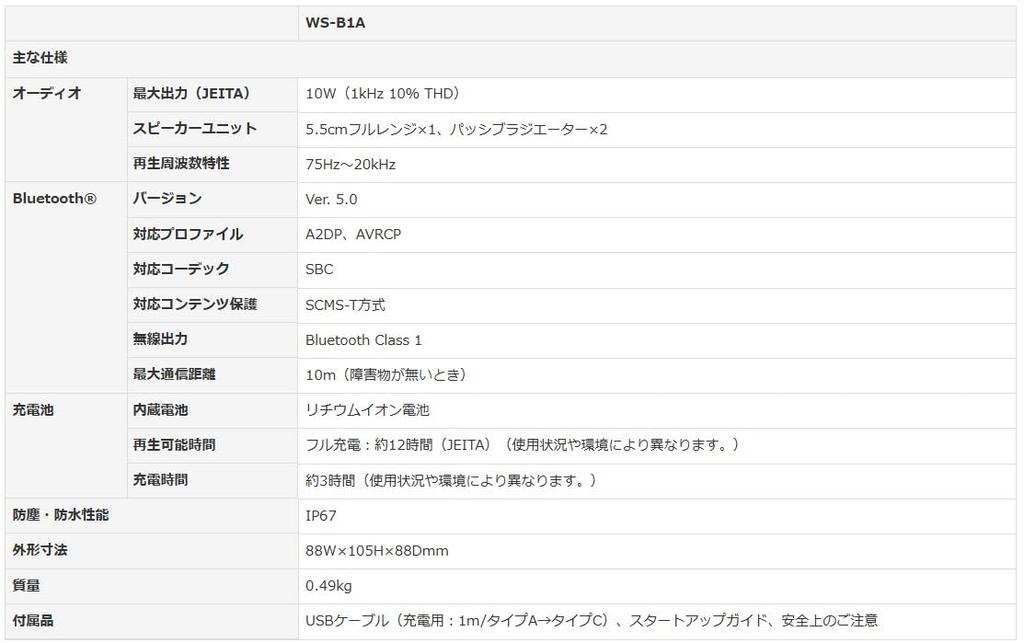This screenshot has height=643, width=1024.
Task: Click the WS-B1A model header cell
Action: click(x=335, y=22)
